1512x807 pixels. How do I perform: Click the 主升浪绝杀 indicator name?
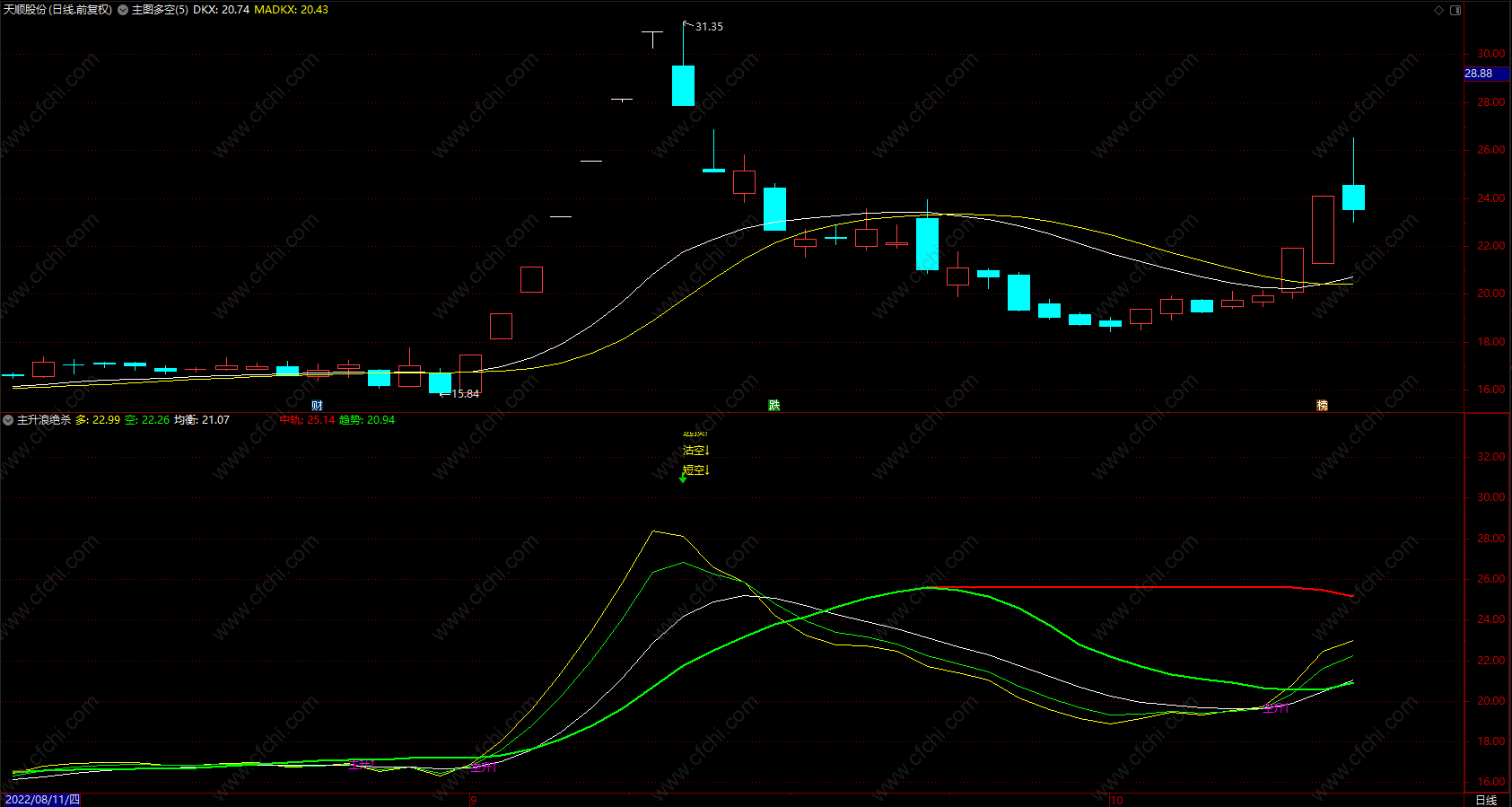(44, 420)
